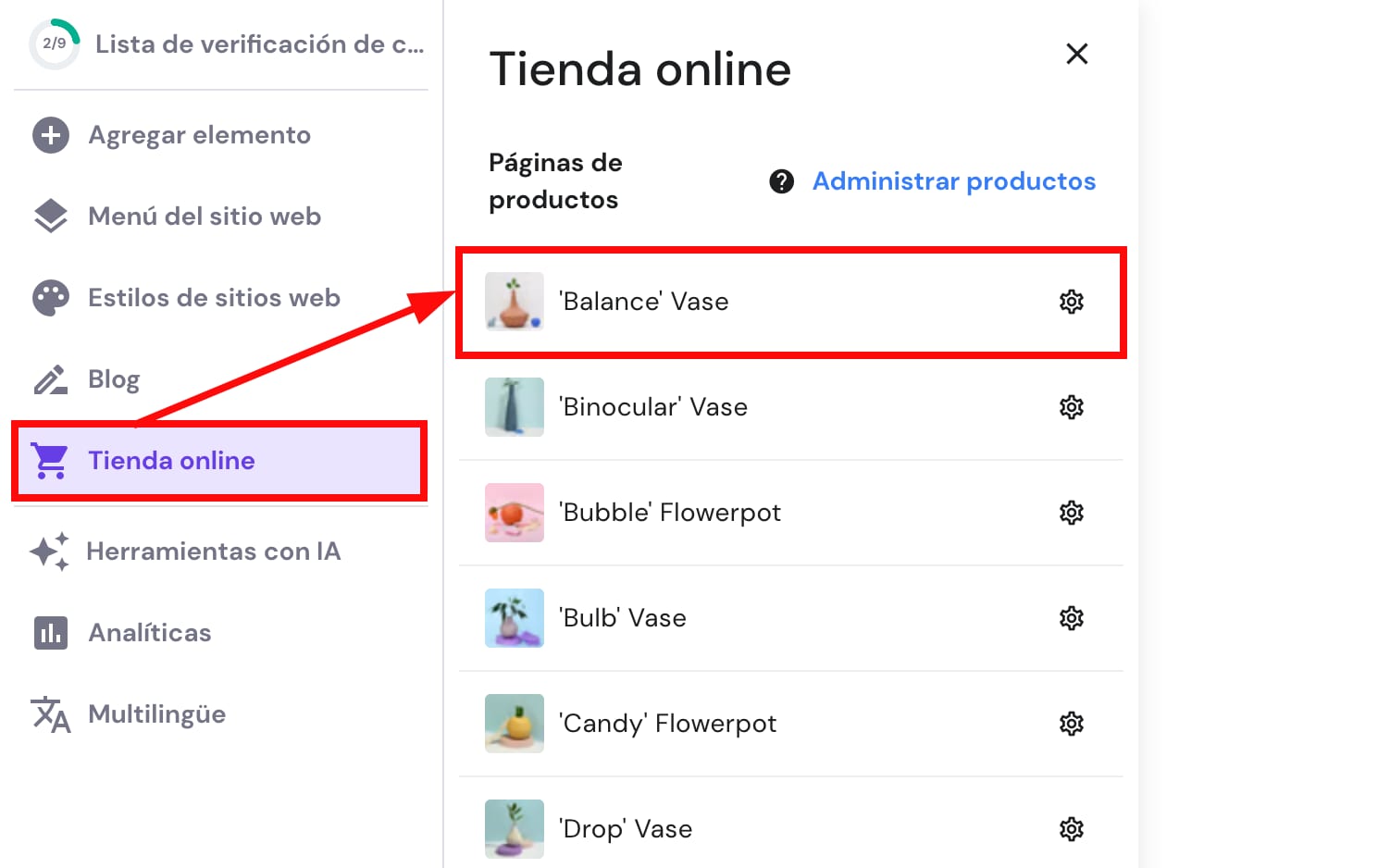The height and width of the screenshot is (868, 1390).
Task: Open Menú del sitio web from the sidebar
Action: [205, 216]
